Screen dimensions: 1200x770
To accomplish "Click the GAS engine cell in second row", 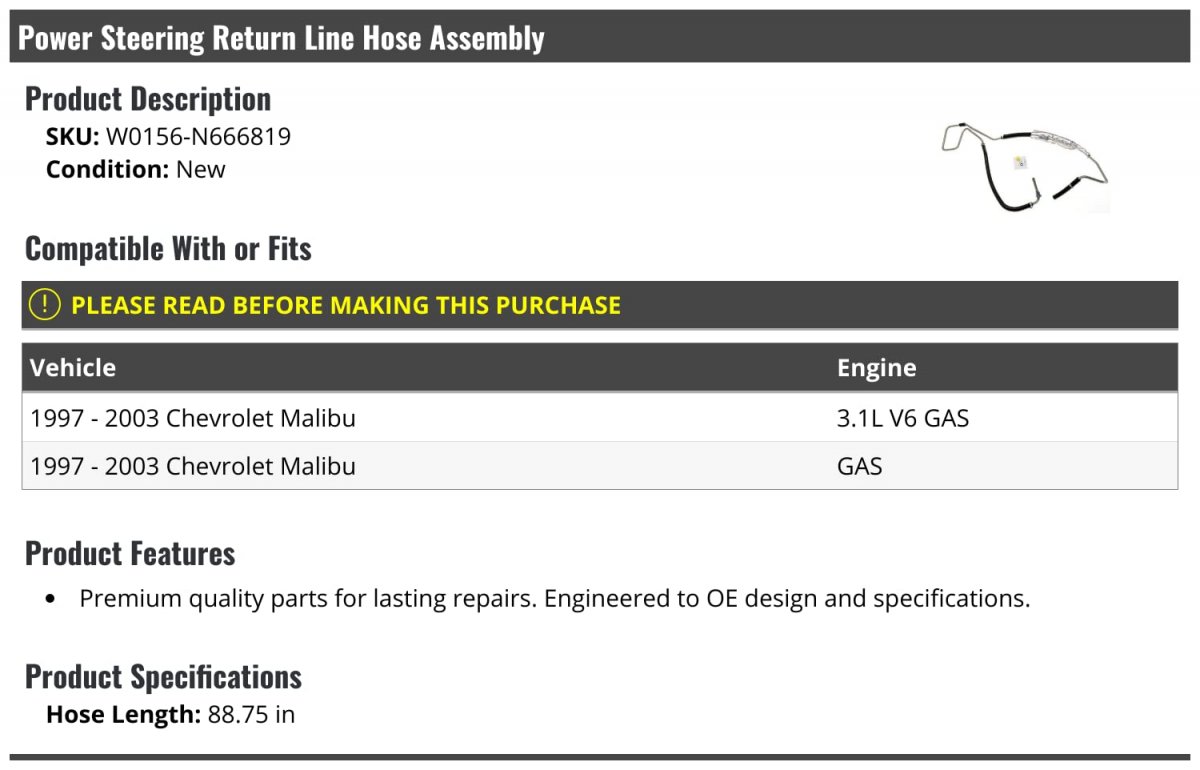I will point(860,466).
